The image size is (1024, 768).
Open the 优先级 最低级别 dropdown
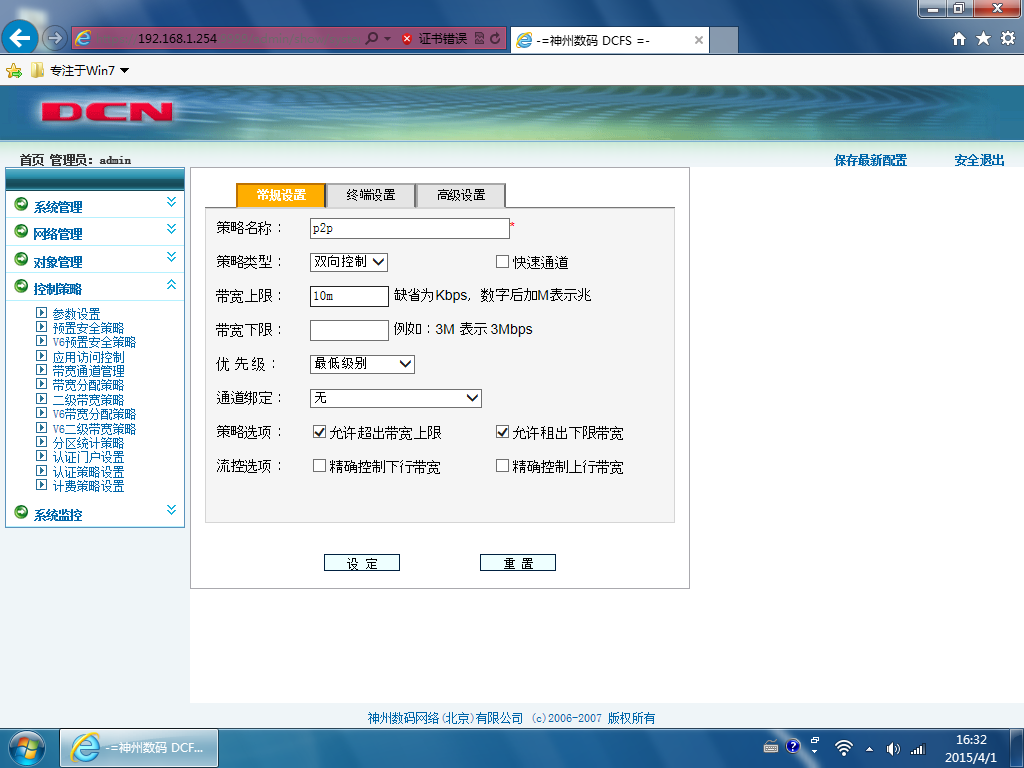pos(362,364)
